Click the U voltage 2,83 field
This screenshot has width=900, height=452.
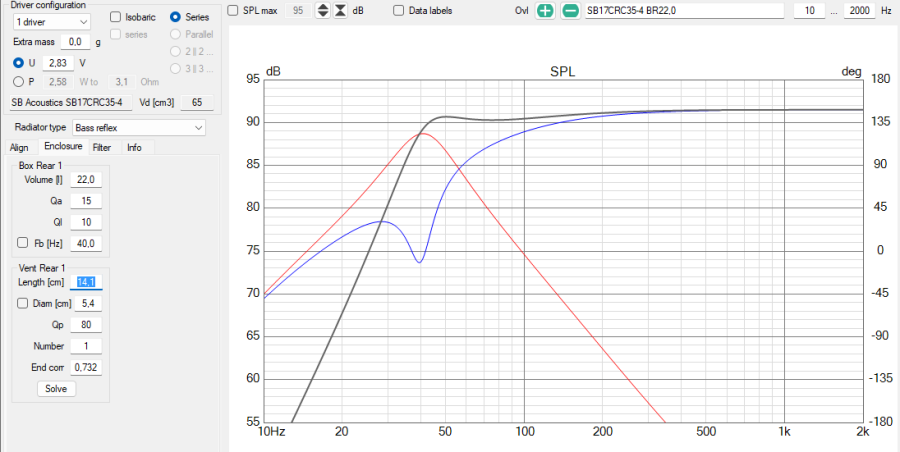click(x=58, y=63)
